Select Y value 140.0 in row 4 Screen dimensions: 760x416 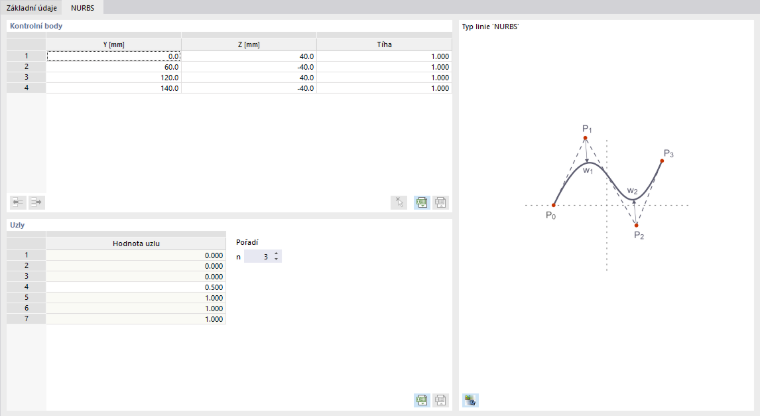(x=114, y=88)
